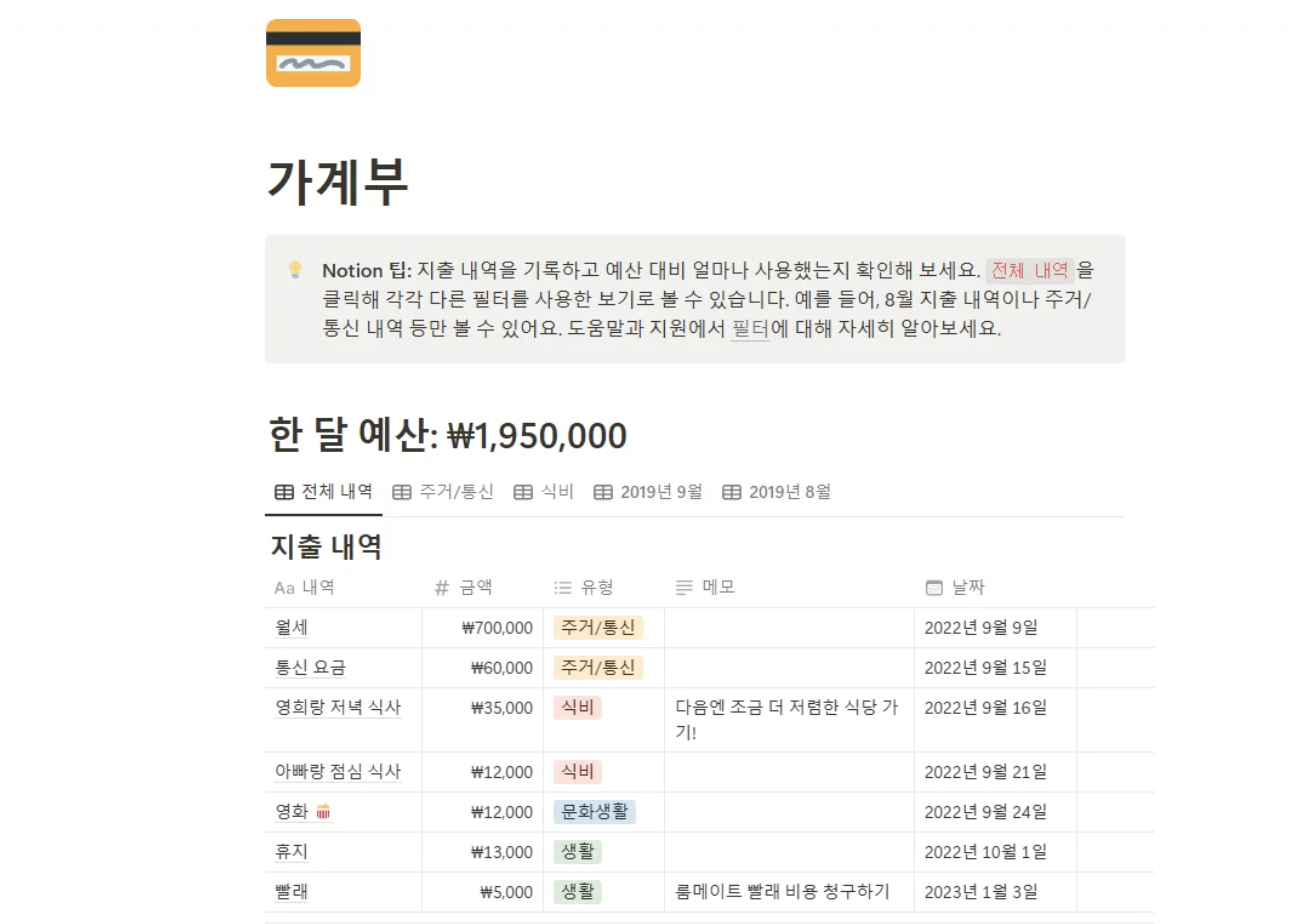This screenshot has height=924, width=1295.
Task: Click the list icon on the 유형 column header
Action: [563, 587]
